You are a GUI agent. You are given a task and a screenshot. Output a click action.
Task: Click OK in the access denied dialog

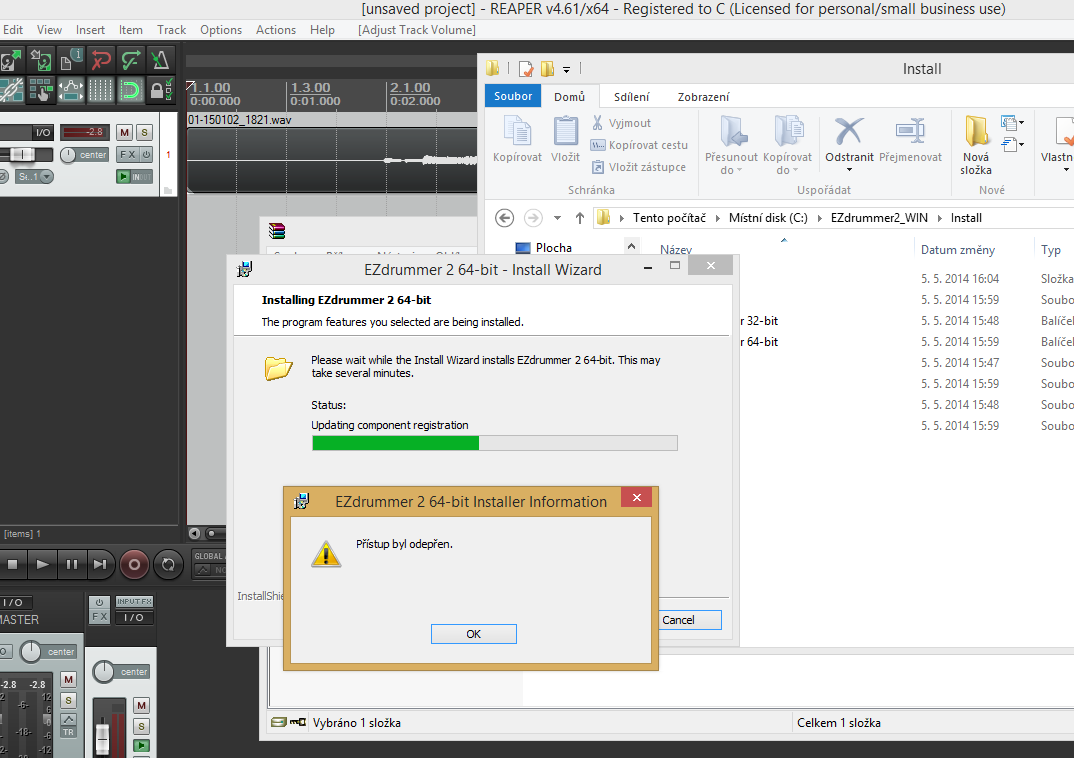(x=473, y=634)
